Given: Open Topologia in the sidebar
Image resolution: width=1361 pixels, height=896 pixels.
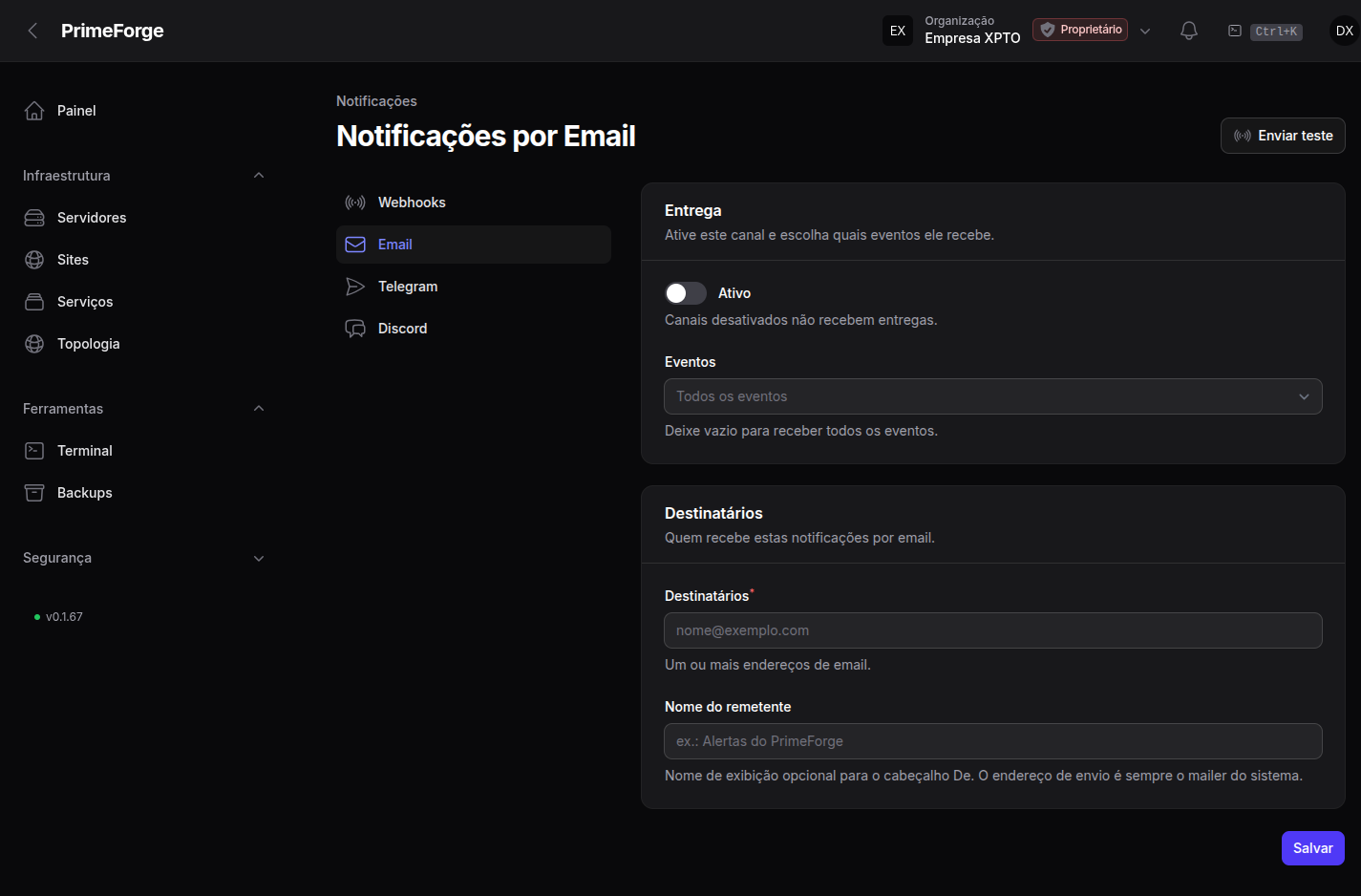Looking at the screenshot, I should click(143, 344).
